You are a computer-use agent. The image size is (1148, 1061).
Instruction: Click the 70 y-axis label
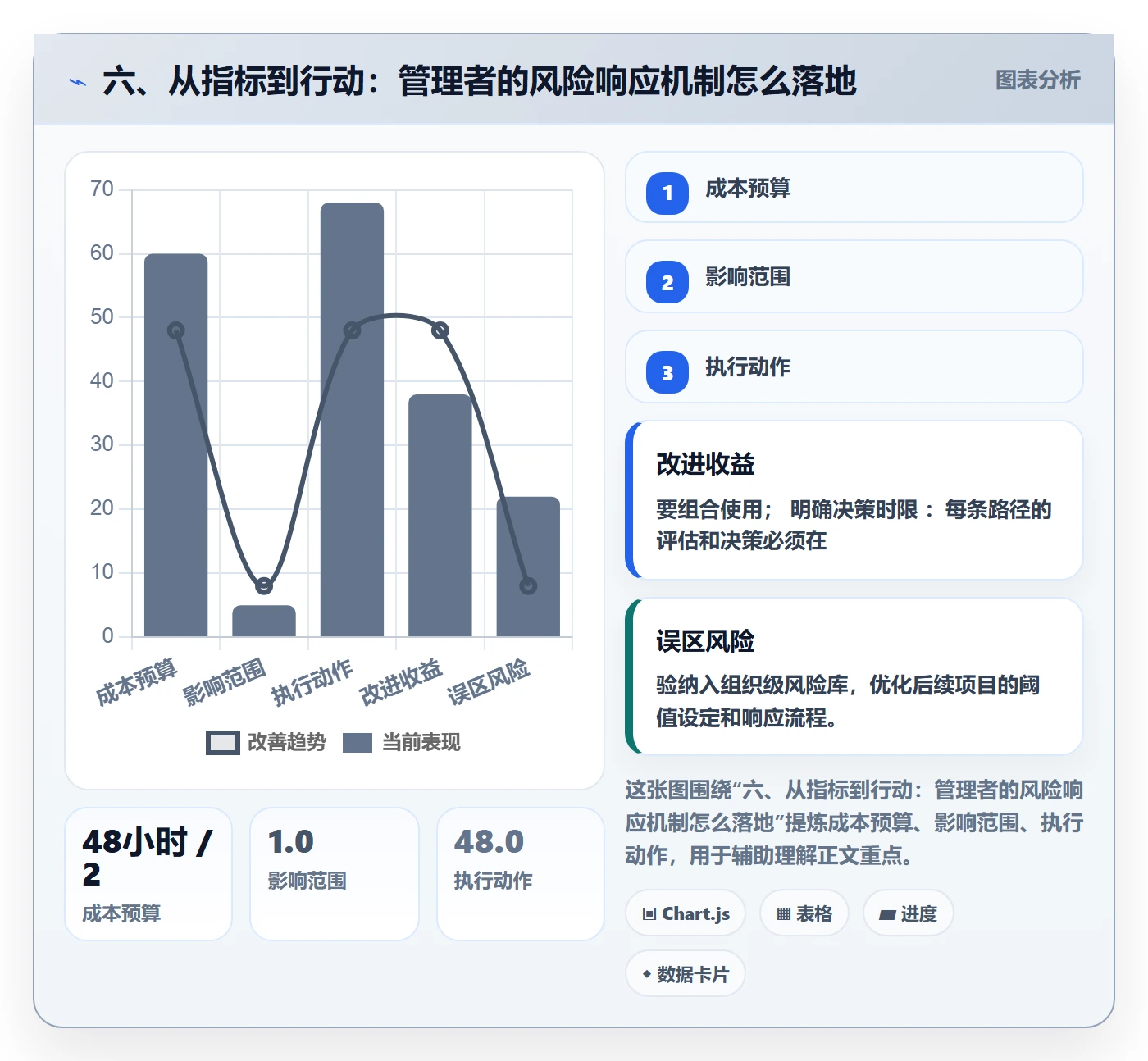(102, 189)
